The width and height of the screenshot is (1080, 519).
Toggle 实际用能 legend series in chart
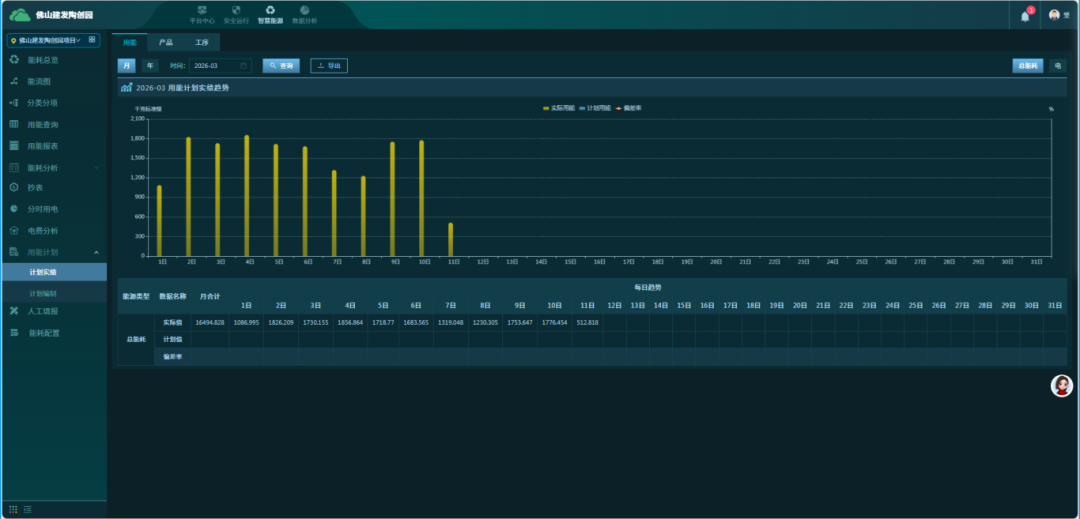tap(558, 108)
